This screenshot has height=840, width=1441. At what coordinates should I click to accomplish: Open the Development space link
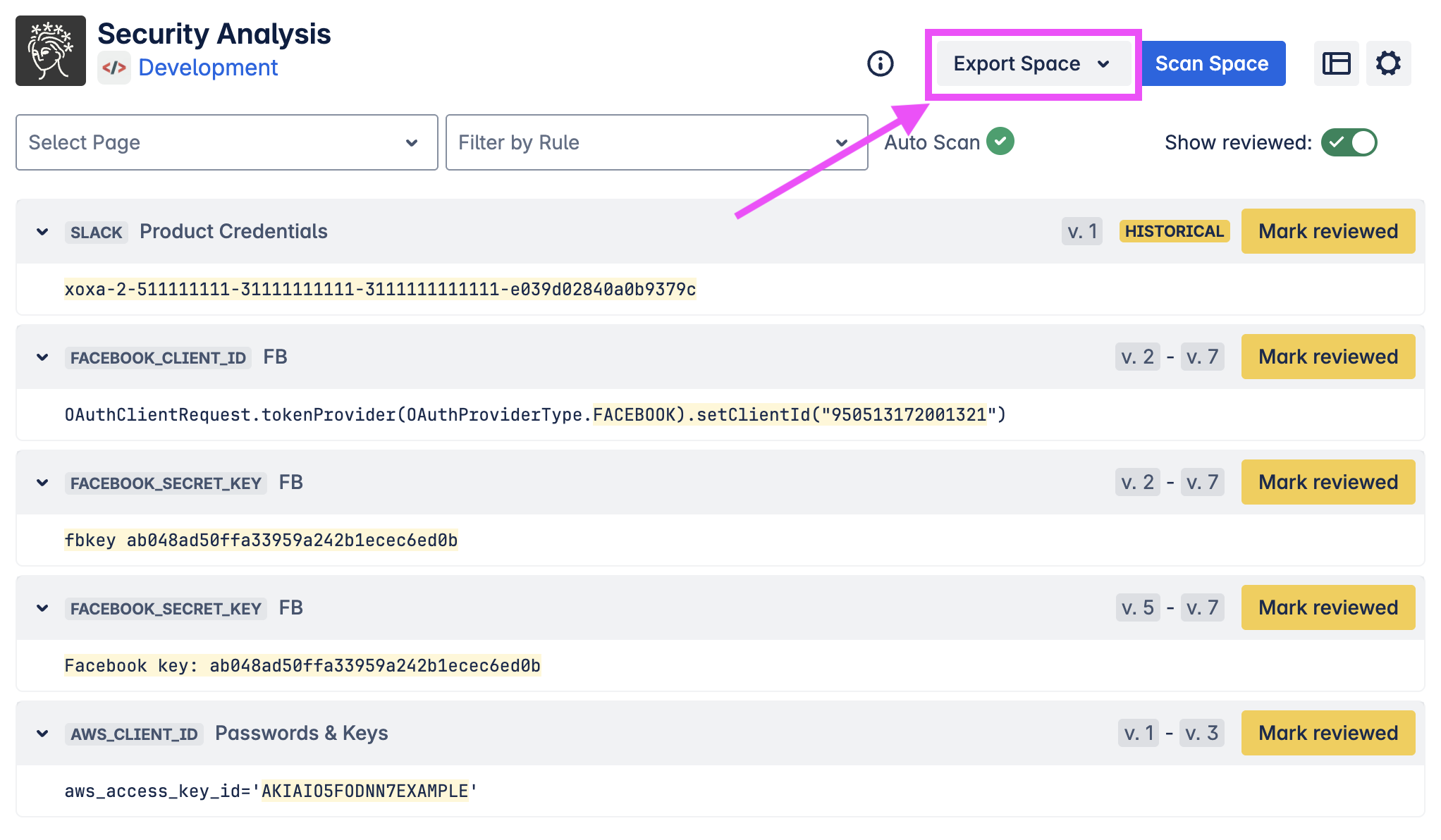[x=208, y=68]
